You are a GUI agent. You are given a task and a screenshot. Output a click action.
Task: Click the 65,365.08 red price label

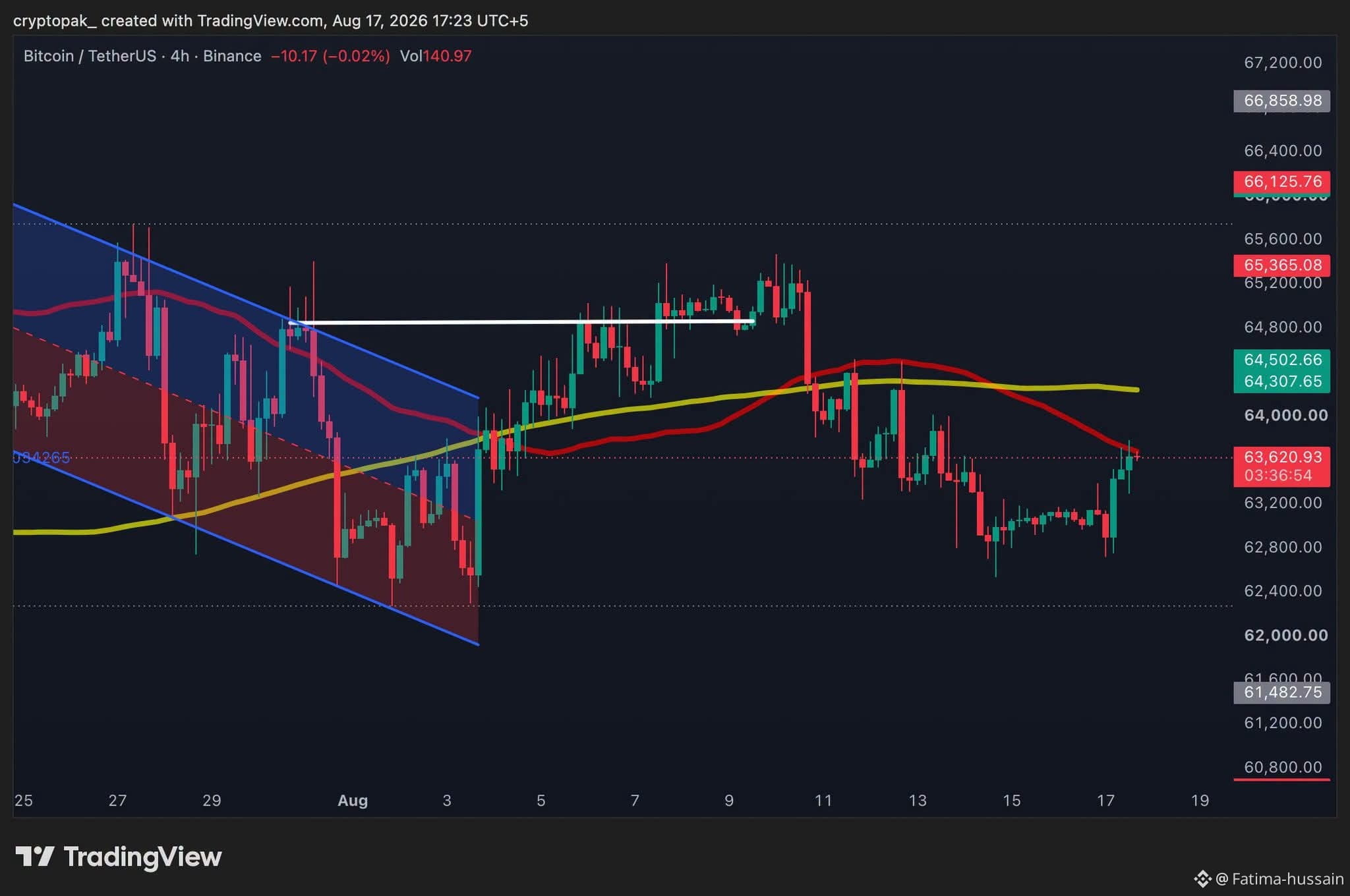1282,265
